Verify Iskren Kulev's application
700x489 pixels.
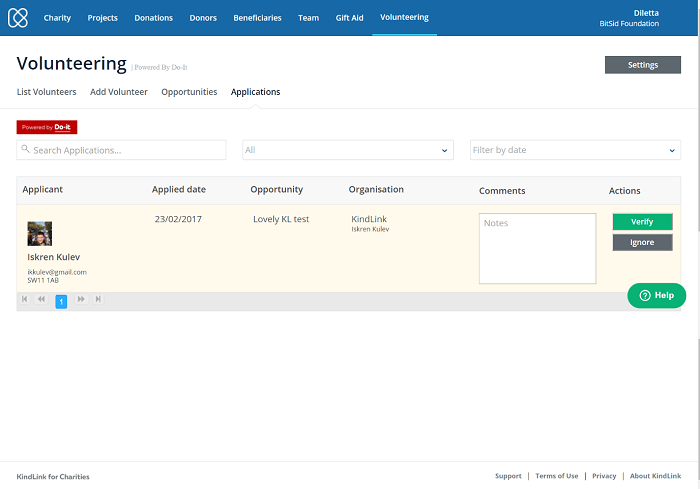[x=642, y=222]
